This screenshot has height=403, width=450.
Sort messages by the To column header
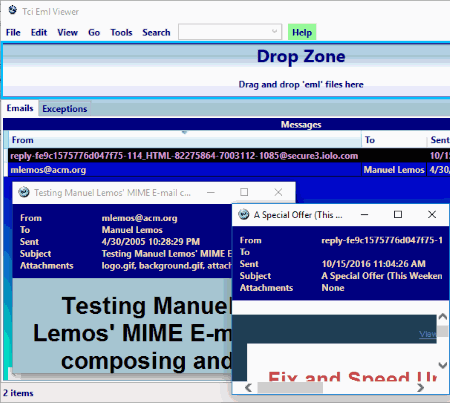[394, 140]
